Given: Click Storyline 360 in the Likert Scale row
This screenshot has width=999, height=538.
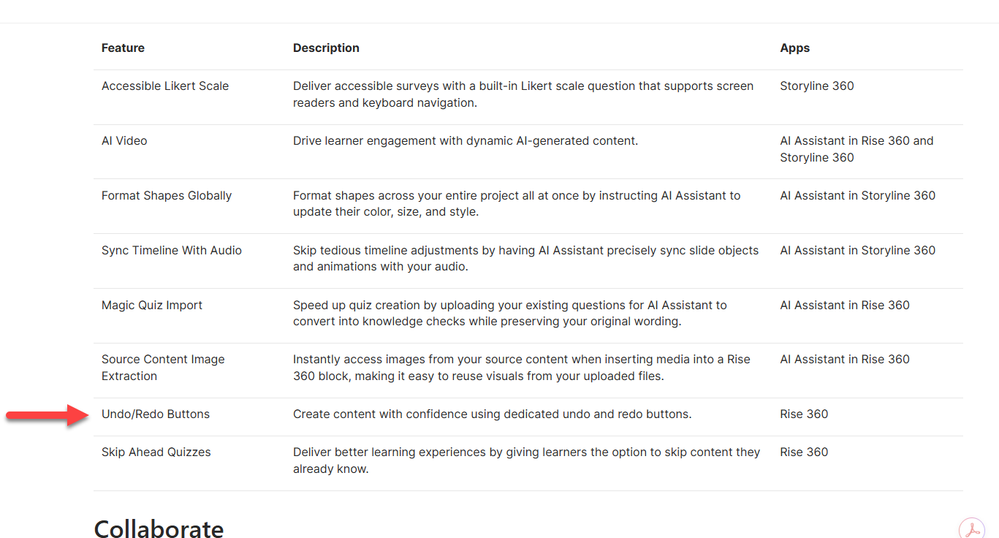Looking at the screenshot, I should pos(817,86).
